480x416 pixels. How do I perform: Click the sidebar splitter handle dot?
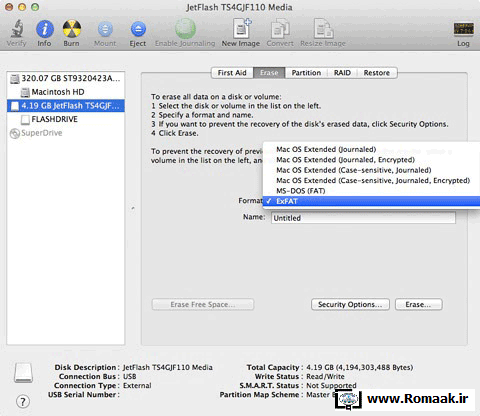pyautogui.click(x=133, y=208)
